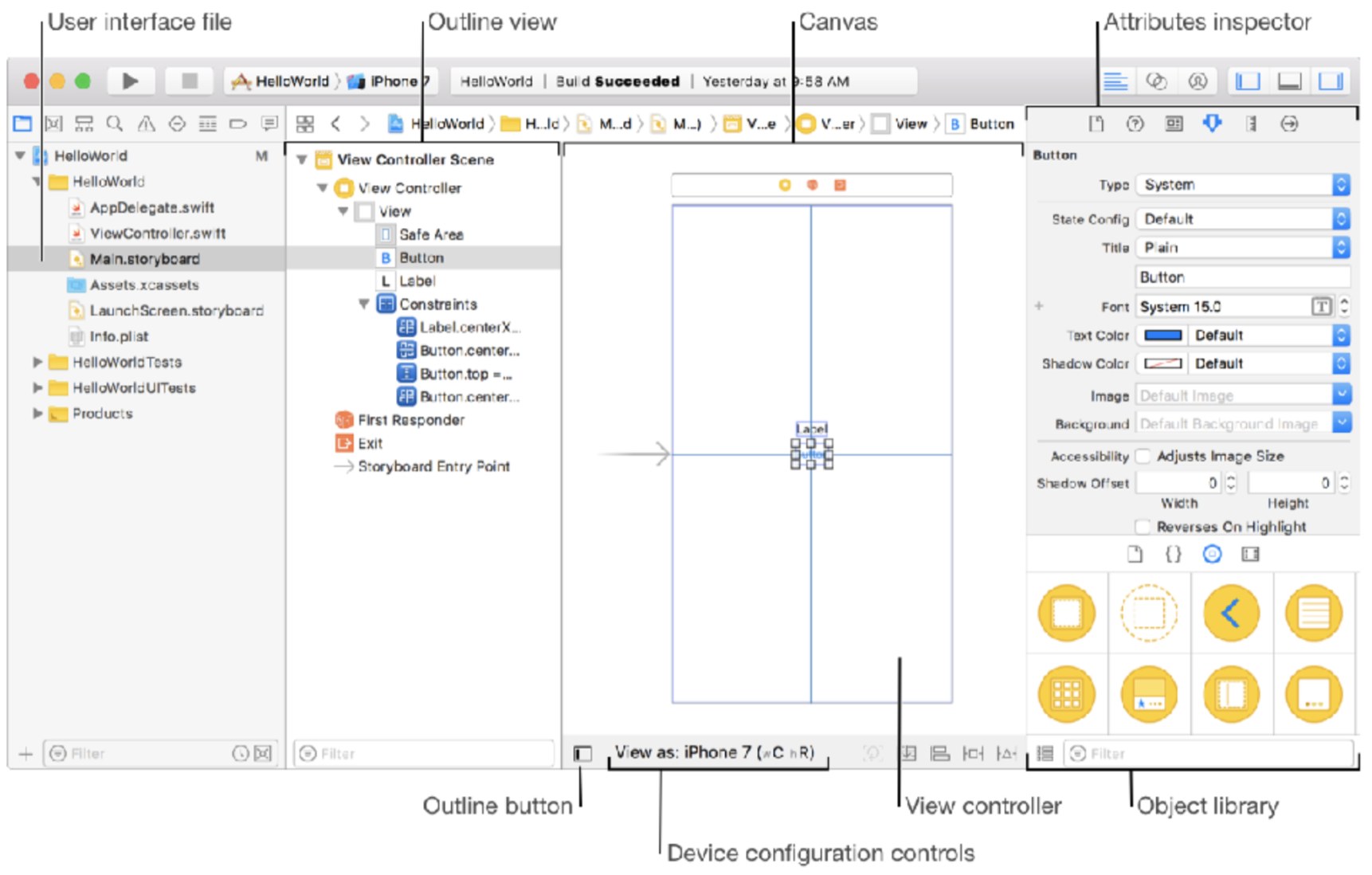Expand the Products folder
1372x875 pixels.
(37, 413)
